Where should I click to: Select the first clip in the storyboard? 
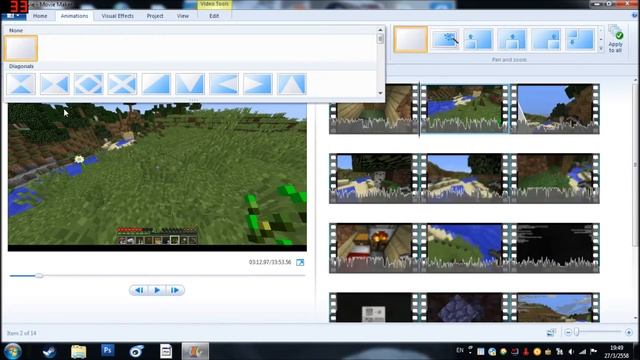(374, 109)
